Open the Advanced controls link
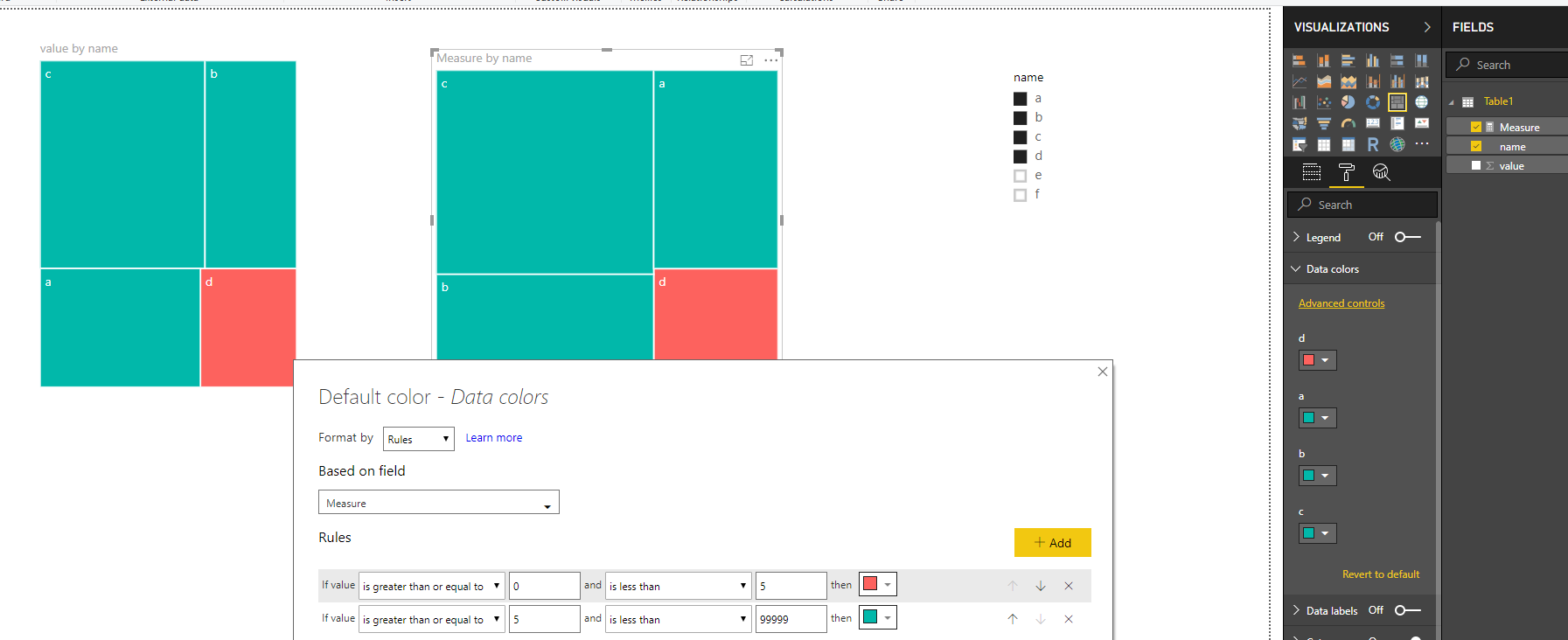 1342,303
